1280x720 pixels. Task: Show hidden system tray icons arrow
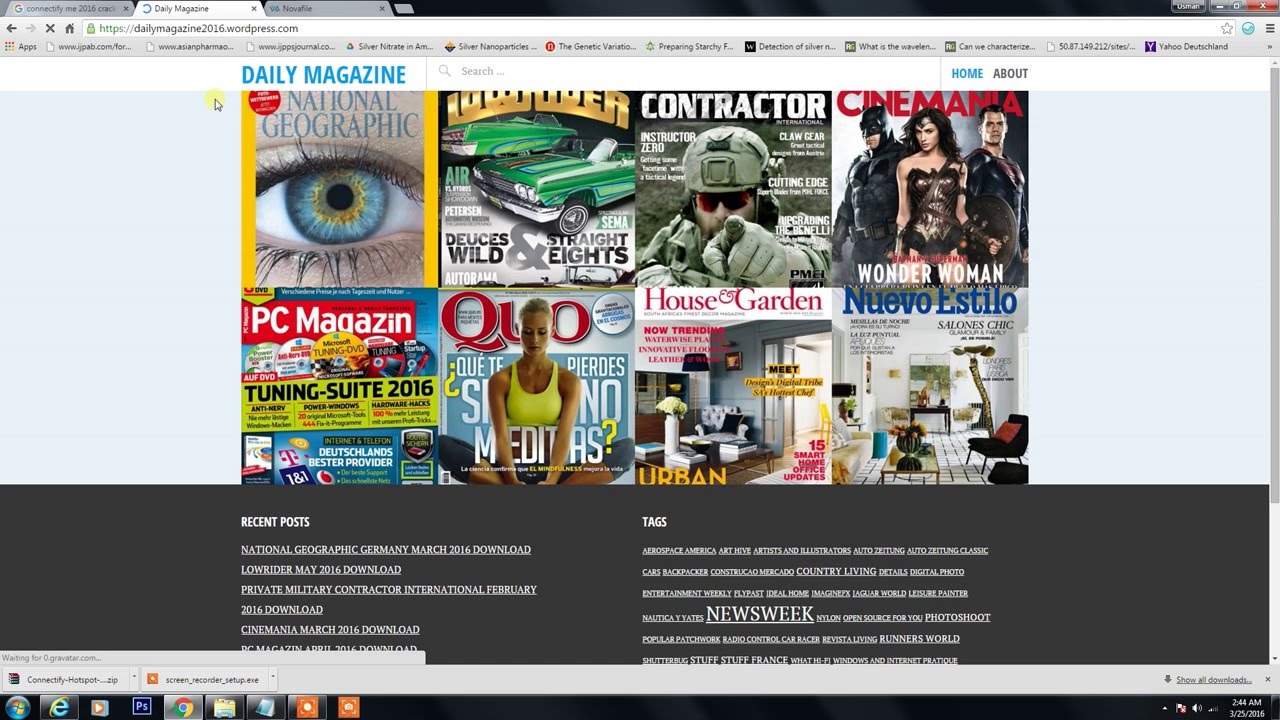tap(1165, 708)
